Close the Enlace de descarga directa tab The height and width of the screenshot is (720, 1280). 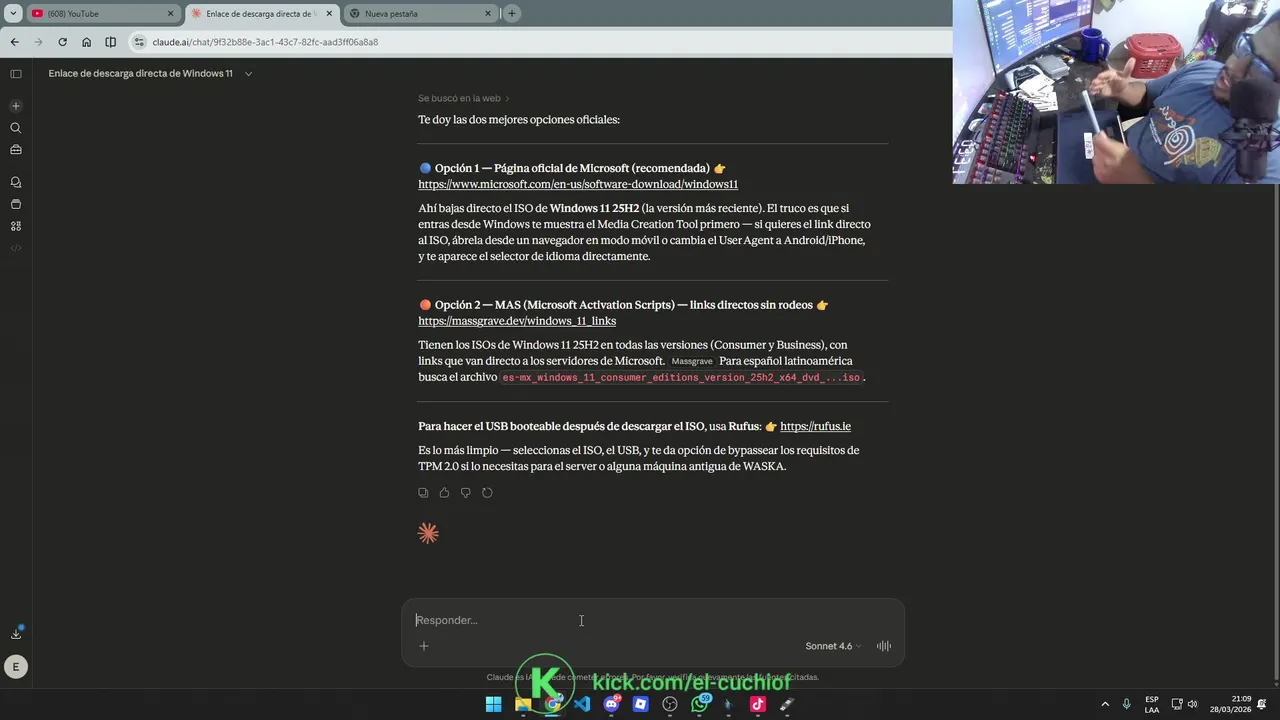click(329, 14)
